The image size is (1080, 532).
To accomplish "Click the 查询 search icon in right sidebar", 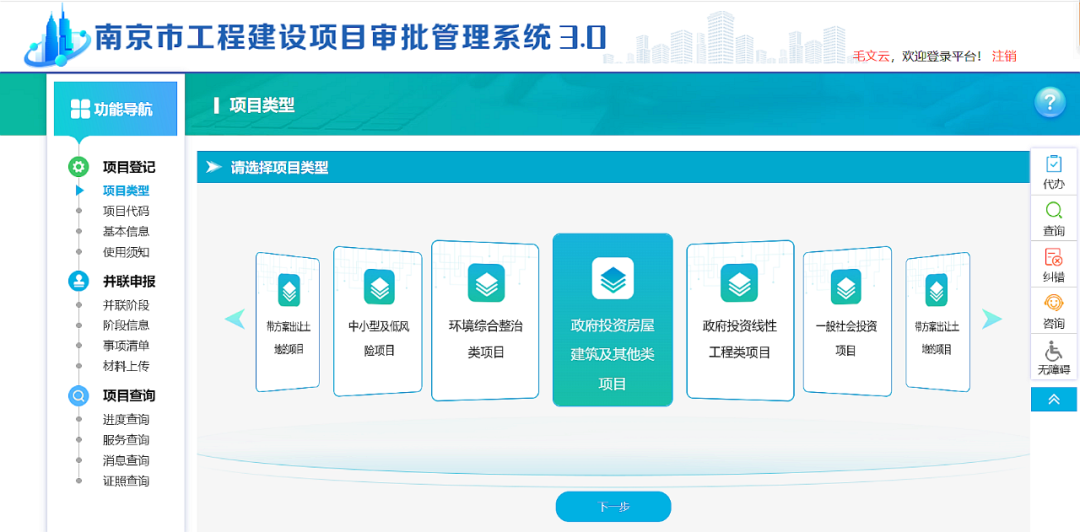I will (x=1053, y=217).
